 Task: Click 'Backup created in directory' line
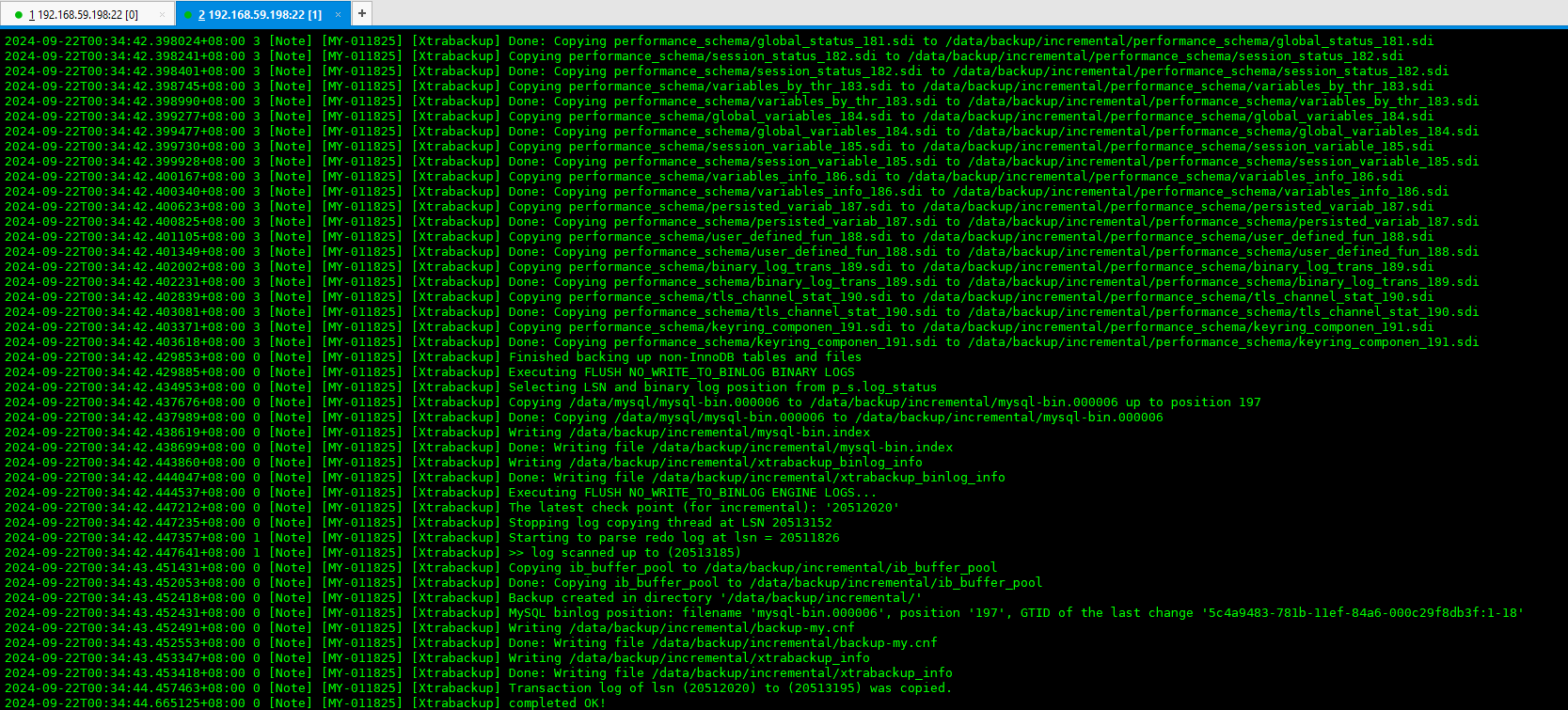(x=715, y=597)
